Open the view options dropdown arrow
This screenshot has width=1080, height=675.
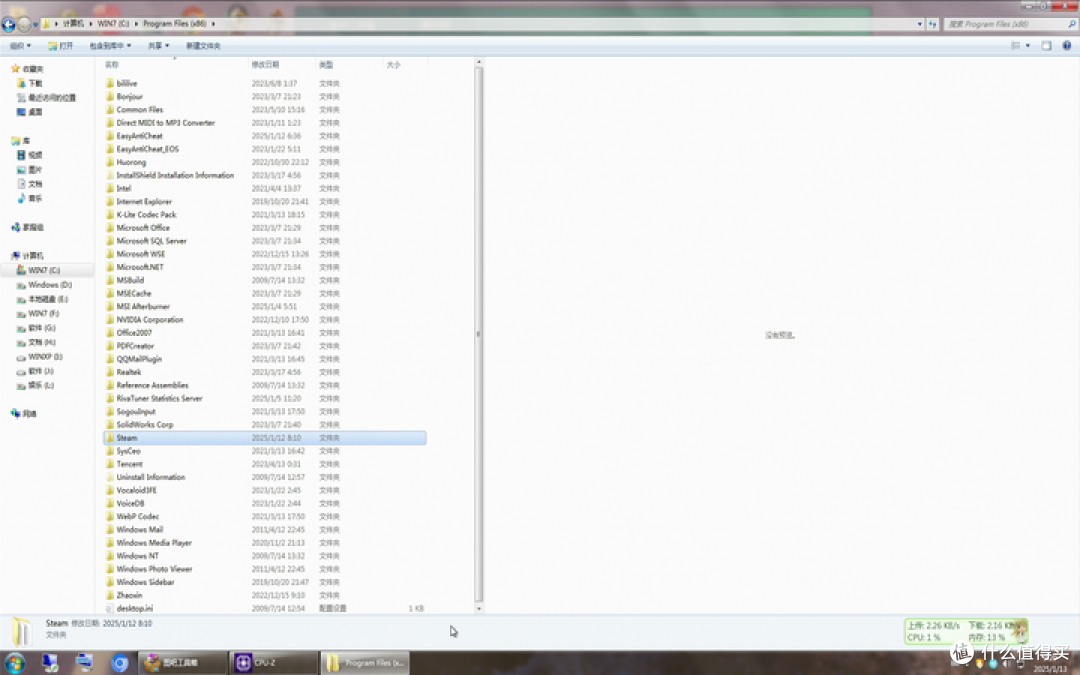click(x=1028, y=46)
